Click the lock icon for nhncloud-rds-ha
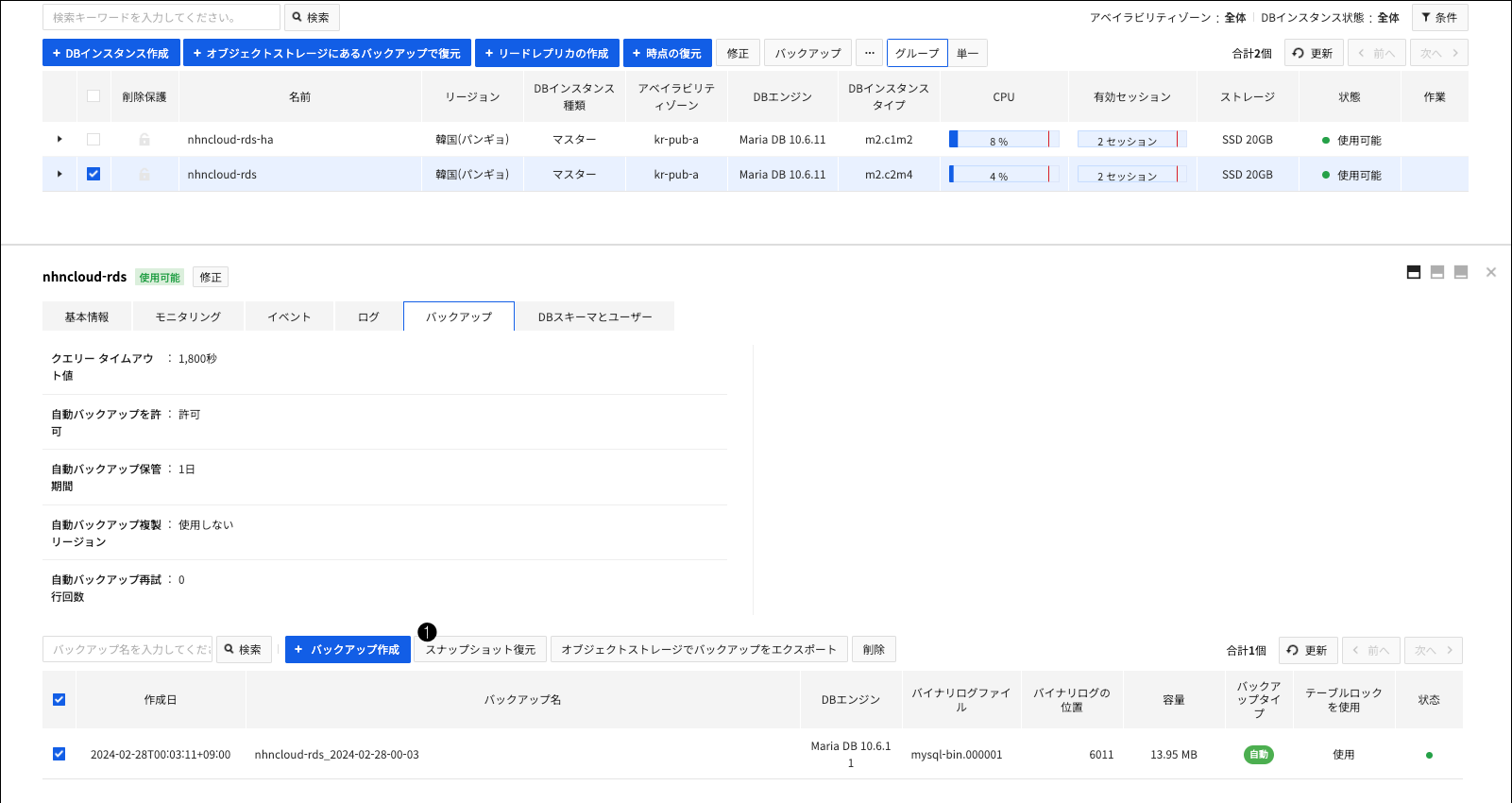 pos(144,140)
